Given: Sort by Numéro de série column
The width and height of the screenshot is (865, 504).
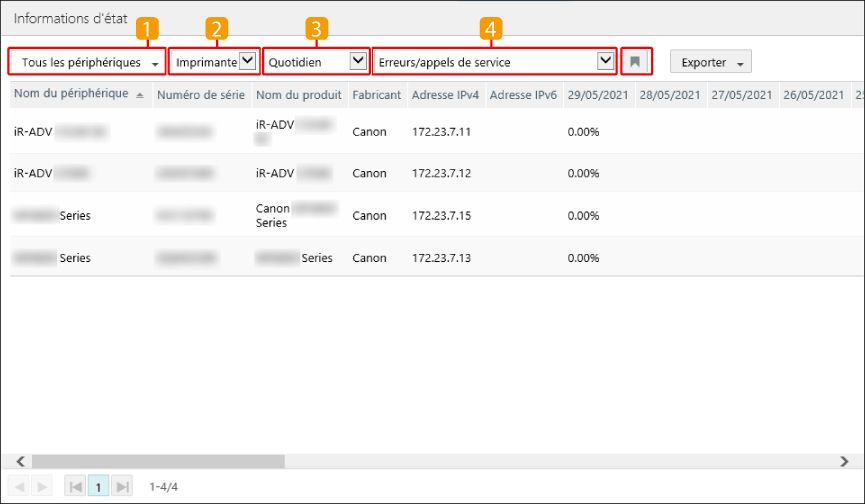Looking at the screenshot, I should point(200,95).
